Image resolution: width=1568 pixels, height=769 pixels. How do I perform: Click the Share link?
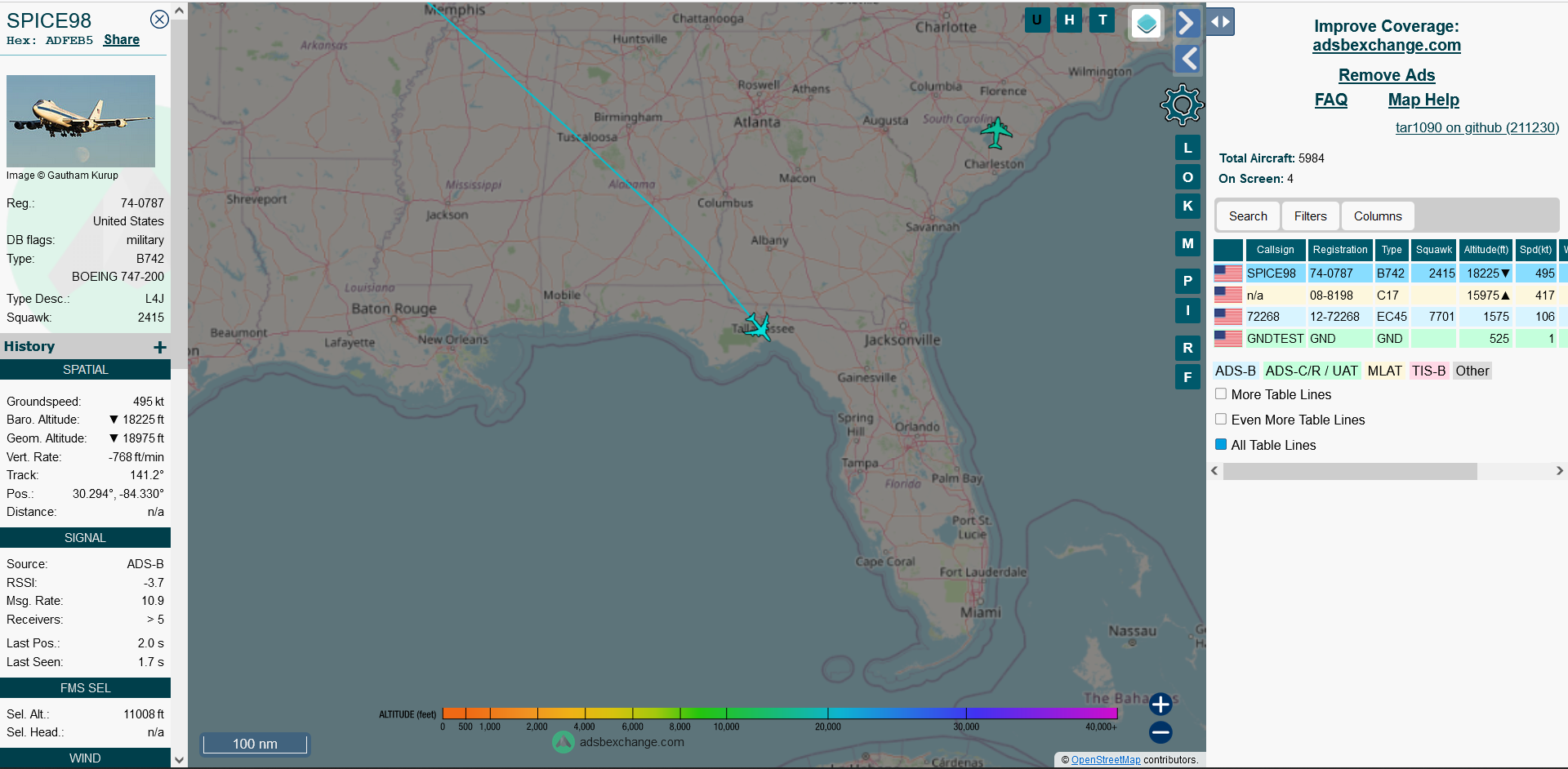[122, 39]
